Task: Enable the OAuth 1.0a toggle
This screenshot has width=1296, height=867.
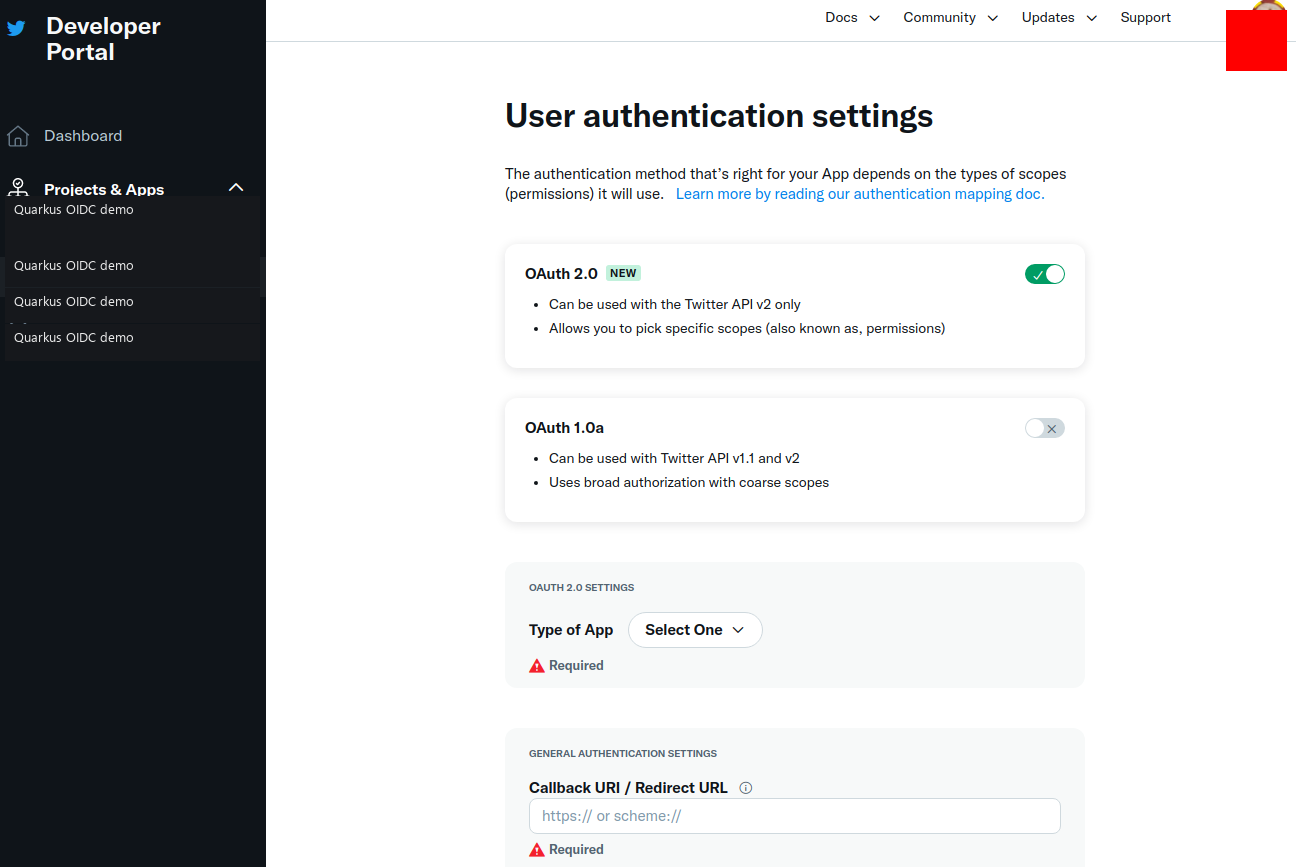Action: [x=1045, y=428]
